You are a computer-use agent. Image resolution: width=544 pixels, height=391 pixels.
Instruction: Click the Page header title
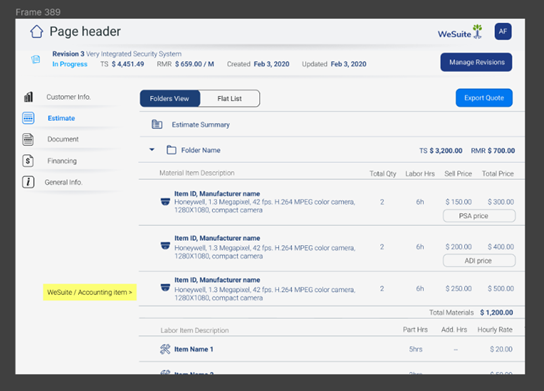click(85, 32)
